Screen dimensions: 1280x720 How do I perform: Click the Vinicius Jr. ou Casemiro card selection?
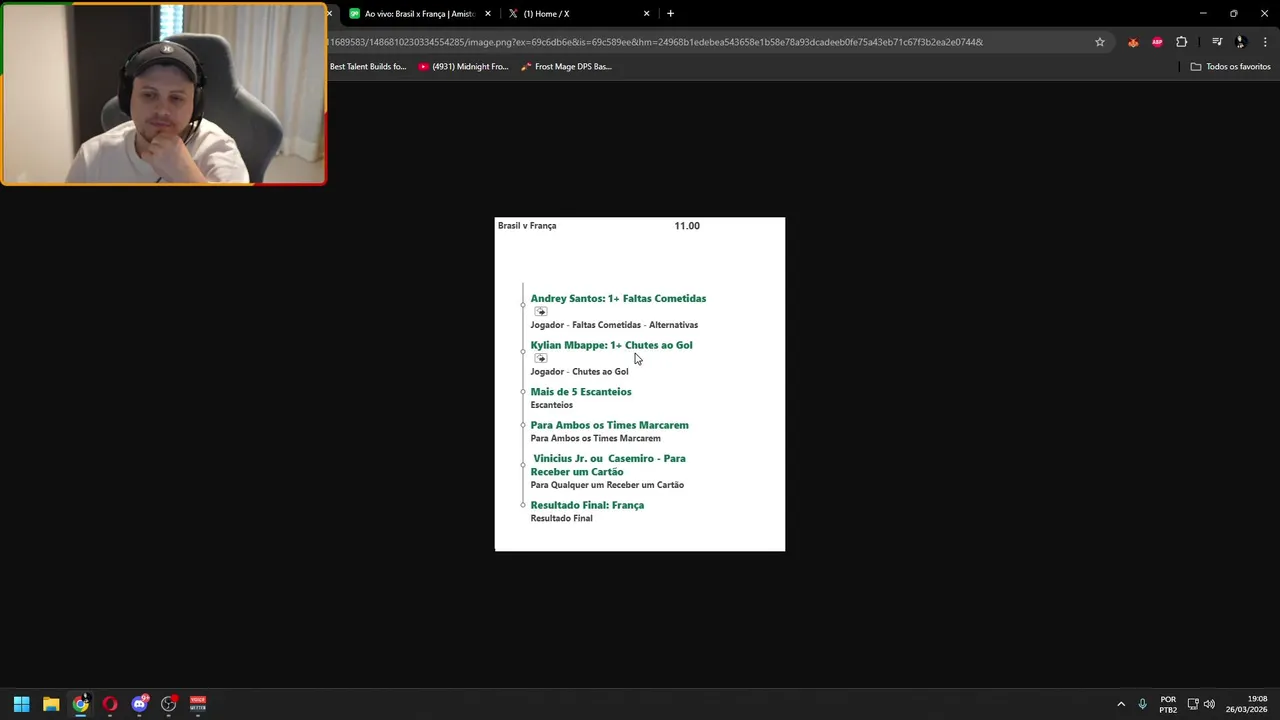608,465
